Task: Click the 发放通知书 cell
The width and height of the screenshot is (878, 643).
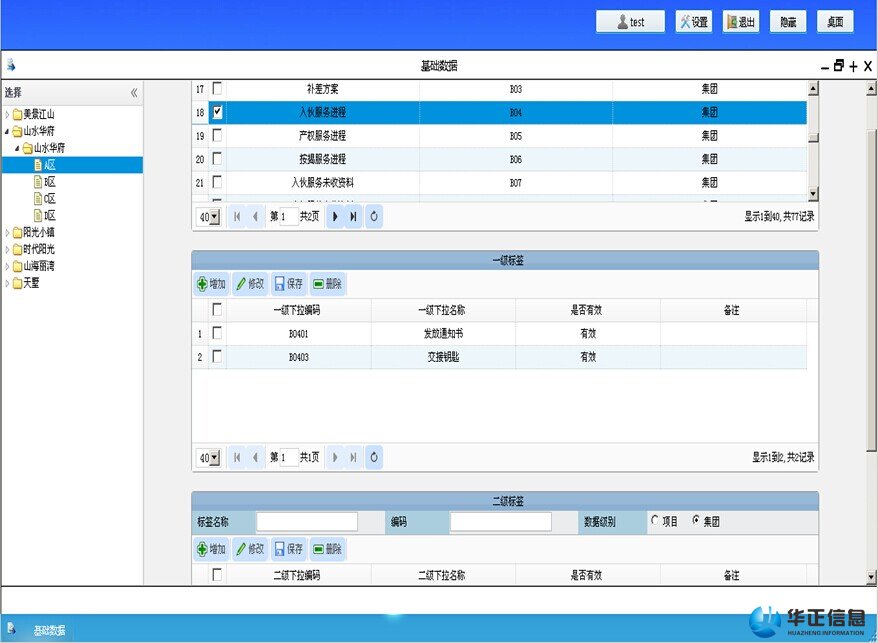Action: [443, 334]
